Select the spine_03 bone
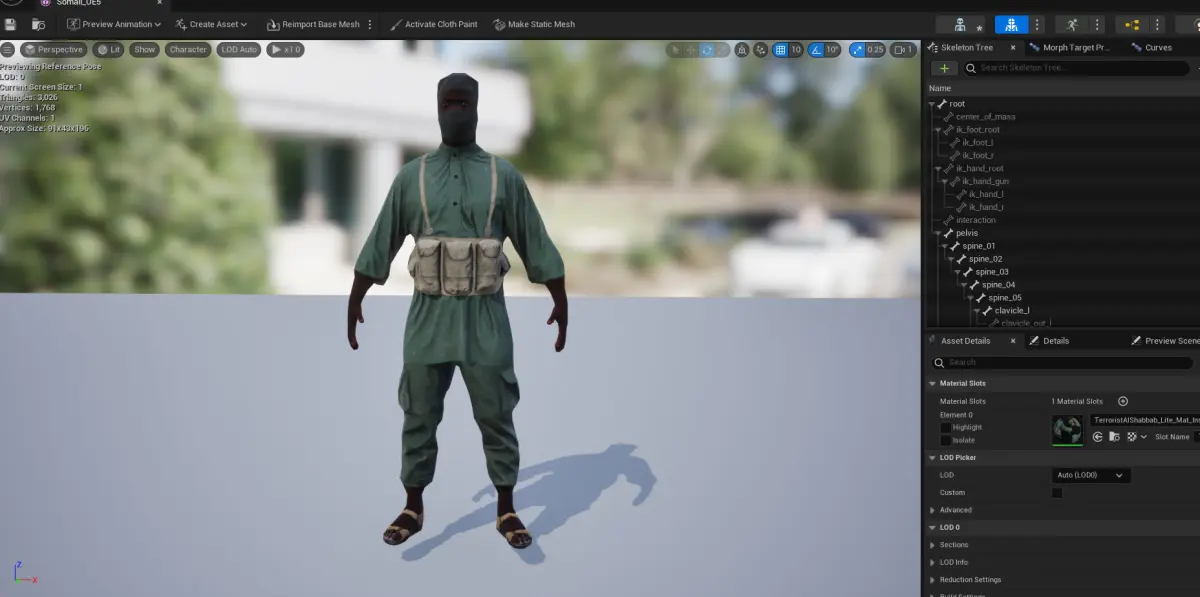This screenshot has height=597, width=1200. [x=991, y=272]
